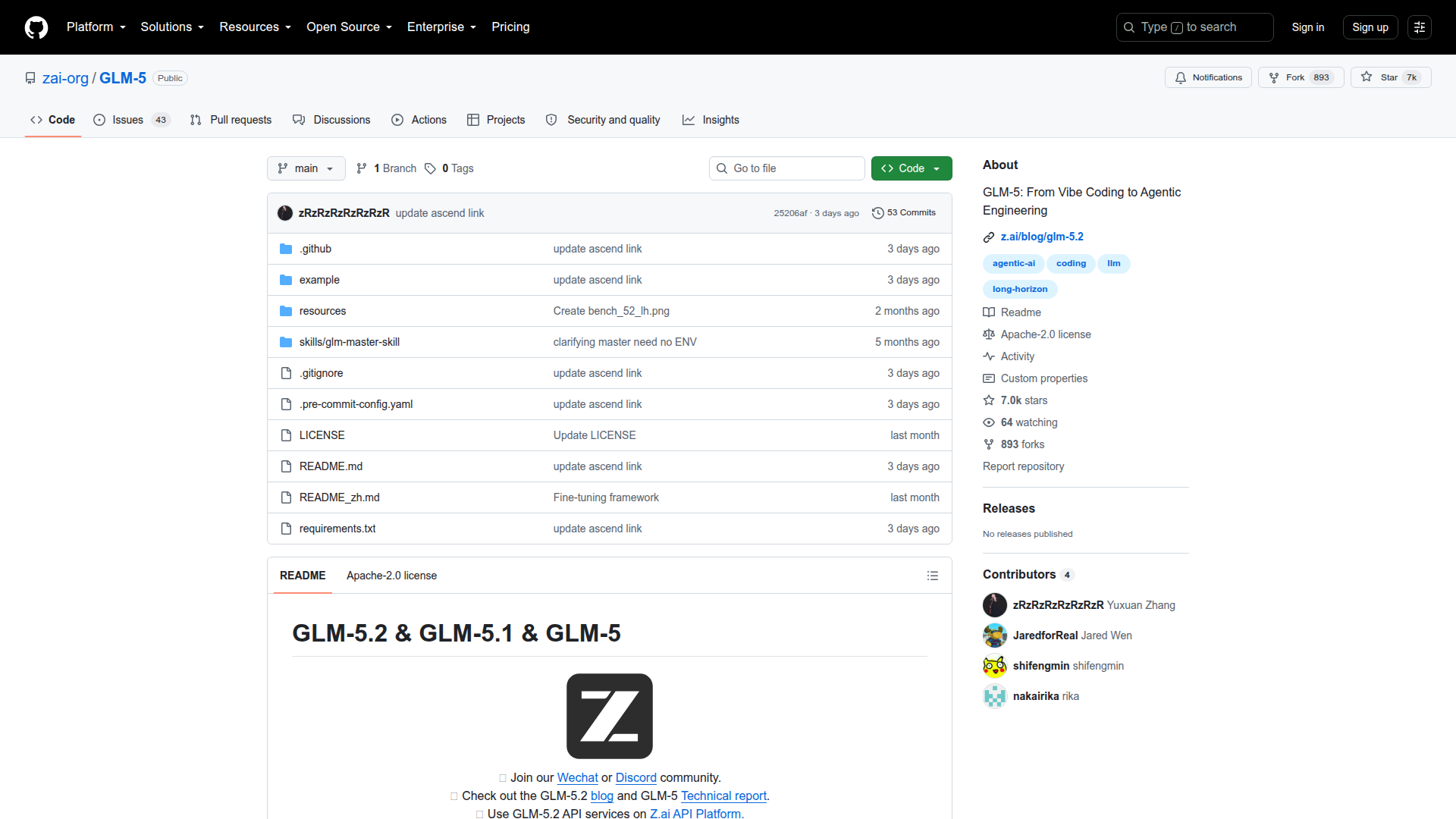Open JaredforReal contributor avatar

click(995, 635)
